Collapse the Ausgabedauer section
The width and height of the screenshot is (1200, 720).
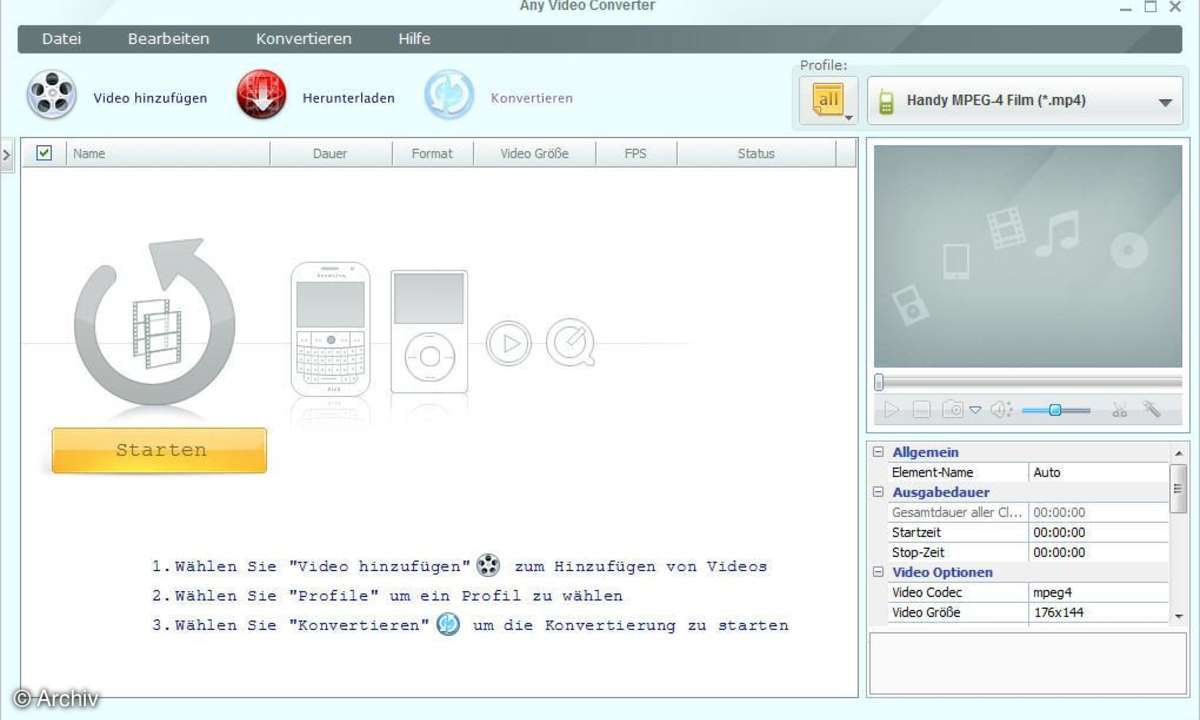click(x=878, y=492)
